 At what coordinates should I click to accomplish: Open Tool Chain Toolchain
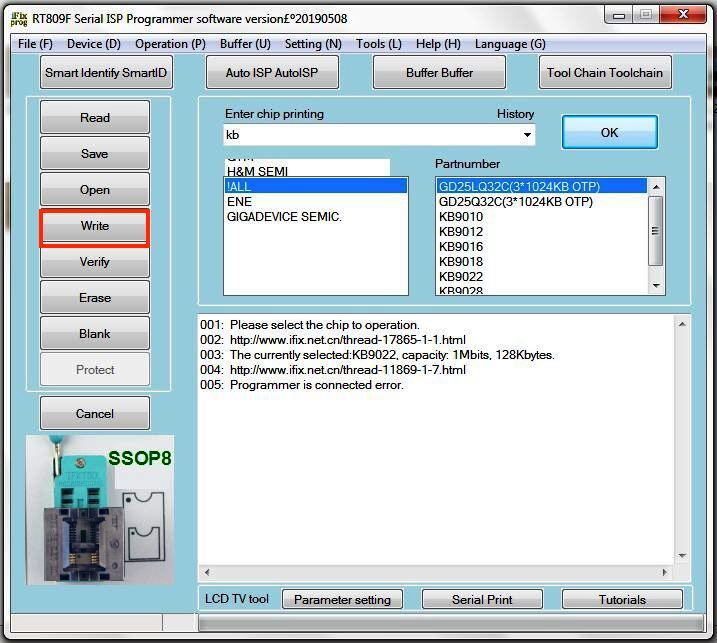pos(605,73)
